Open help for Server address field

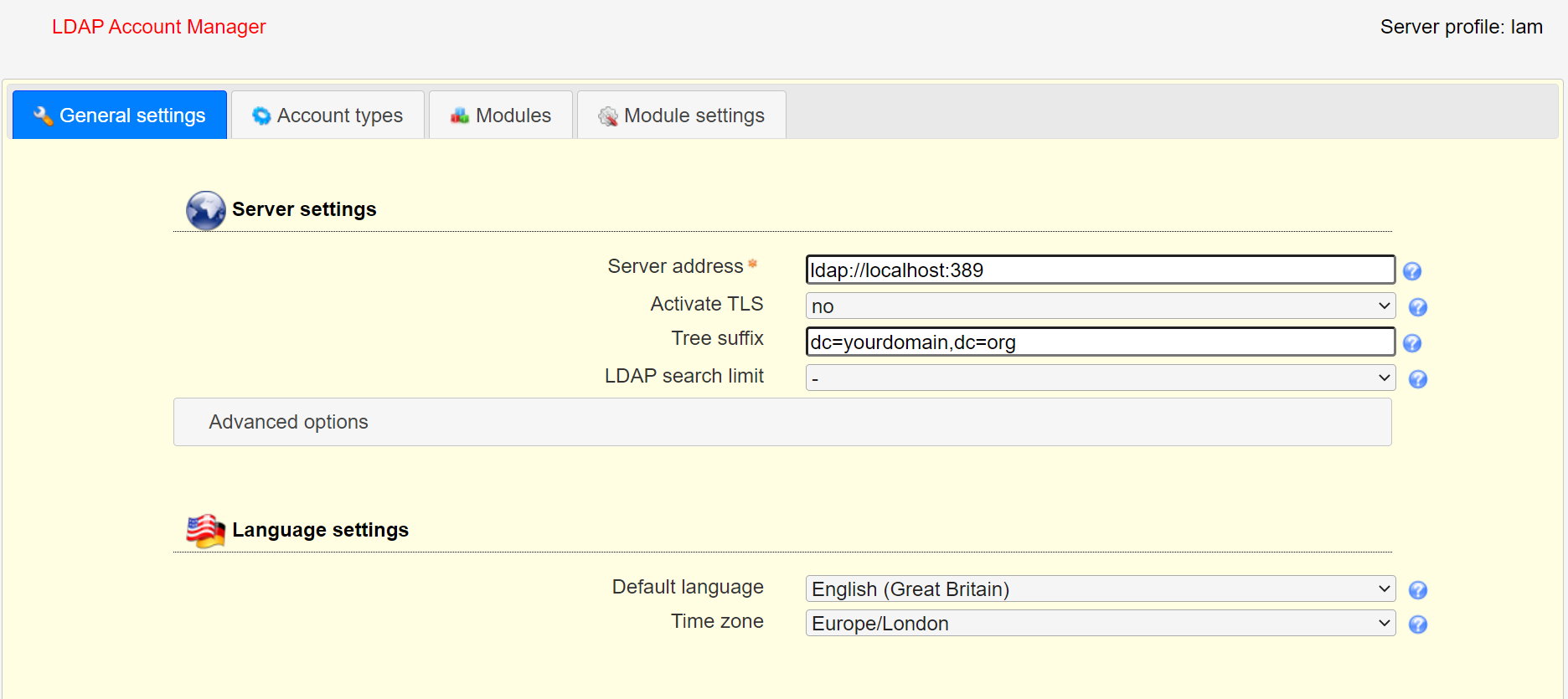1412,271
